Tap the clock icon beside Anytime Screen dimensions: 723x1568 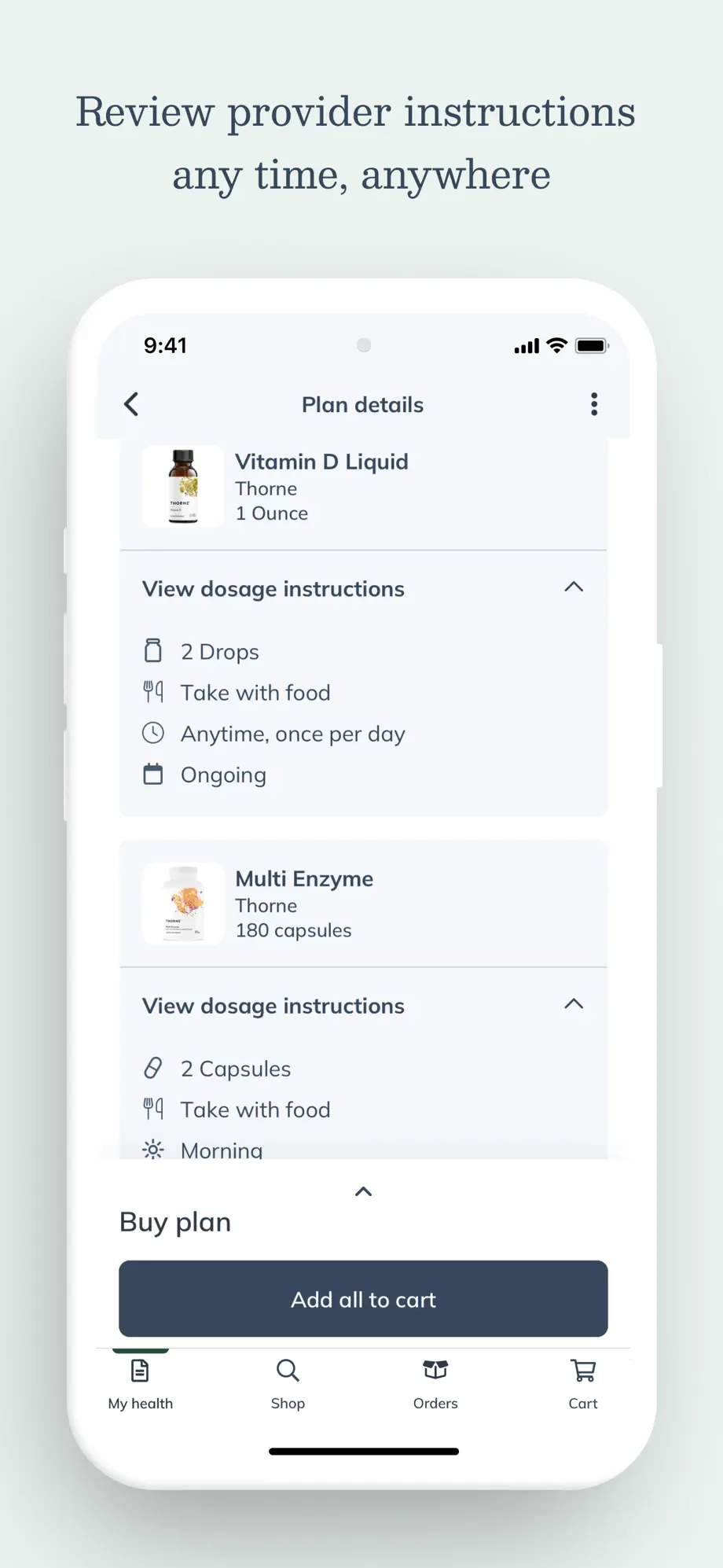[153, 733]
